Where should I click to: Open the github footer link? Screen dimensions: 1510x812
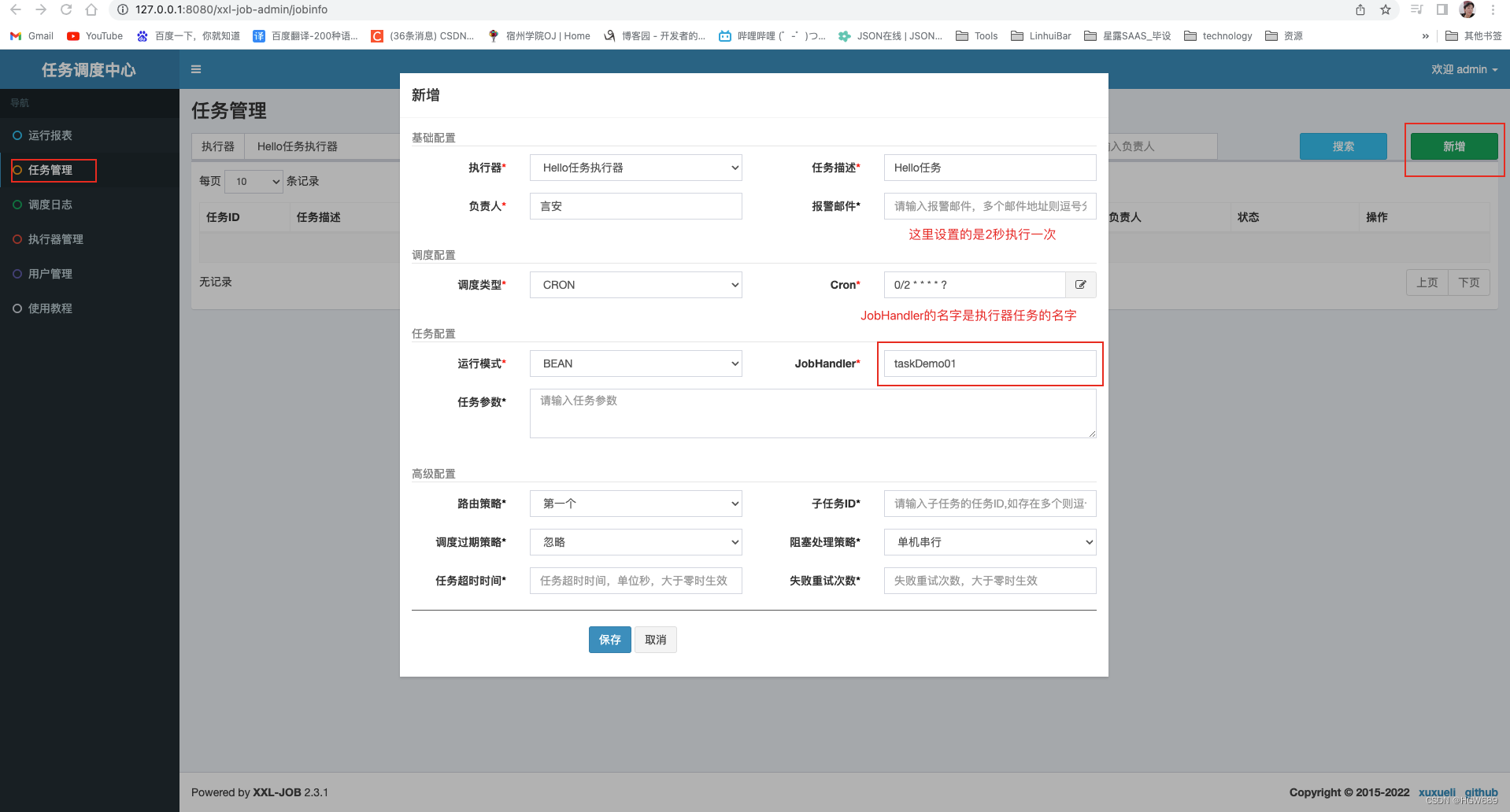[x=1481, y=792]
